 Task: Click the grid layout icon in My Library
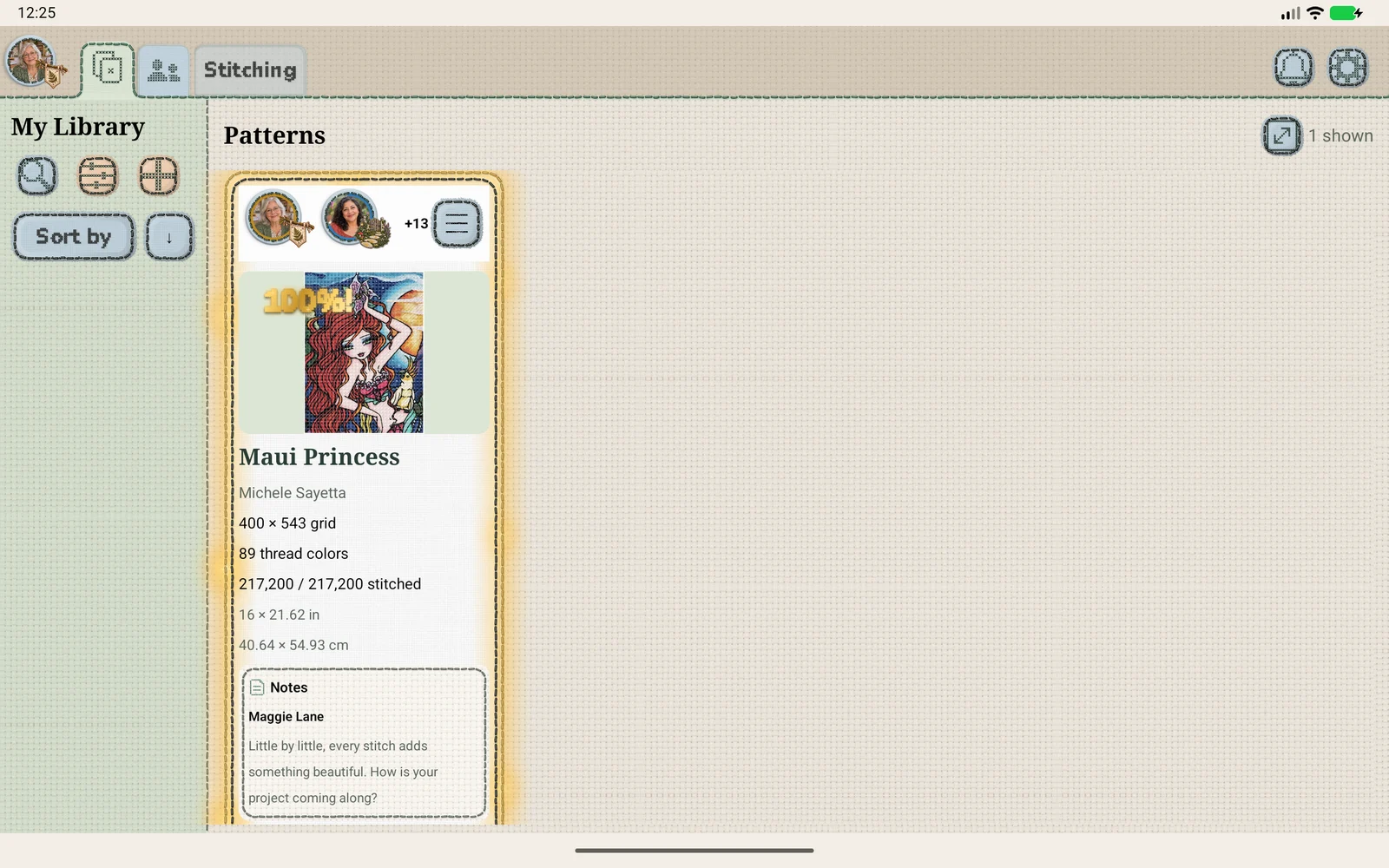[x=158, y=176]
